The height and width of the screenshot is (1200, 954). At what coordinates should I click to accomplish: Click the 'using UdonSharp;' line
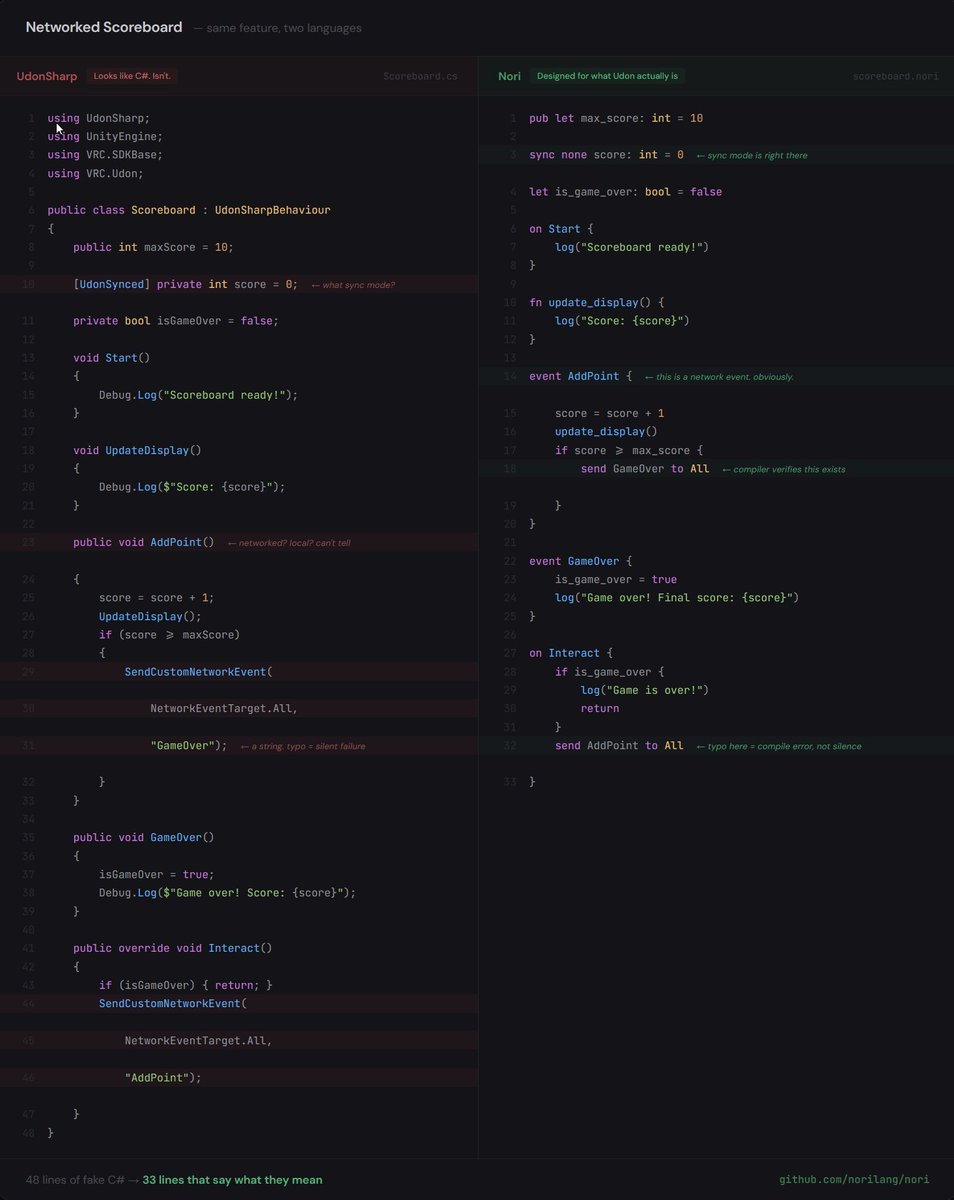pyautogui.click(x=99, y=118)
